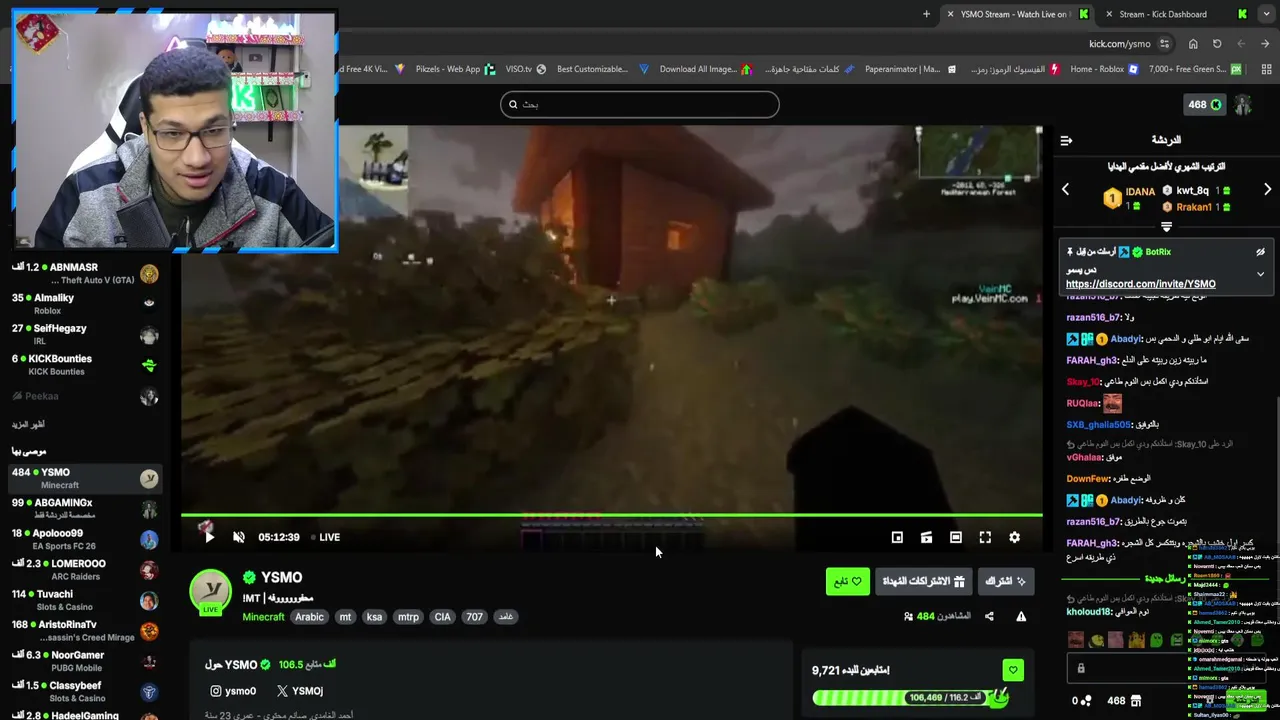Collapse pinned message chevron
Viewport: 1280px width, 720px height.
point(1260,274)
